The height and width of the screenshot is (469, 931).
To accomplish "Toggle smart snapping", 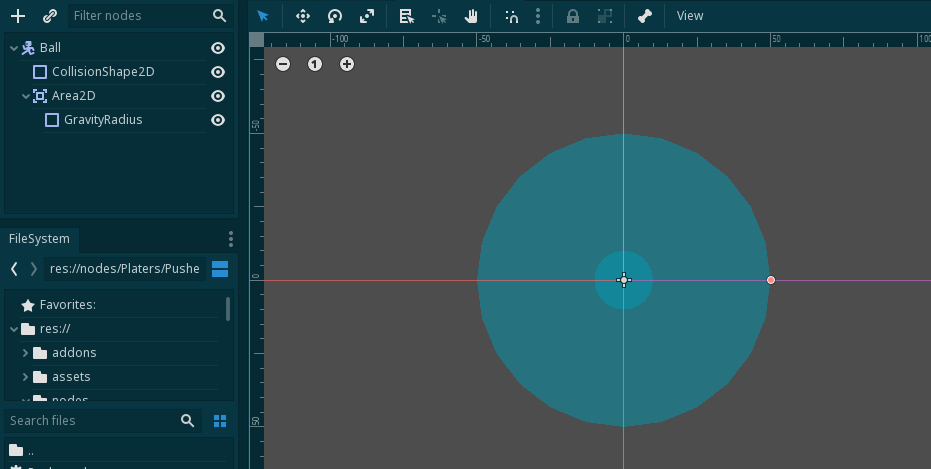I will coord(511,16).
